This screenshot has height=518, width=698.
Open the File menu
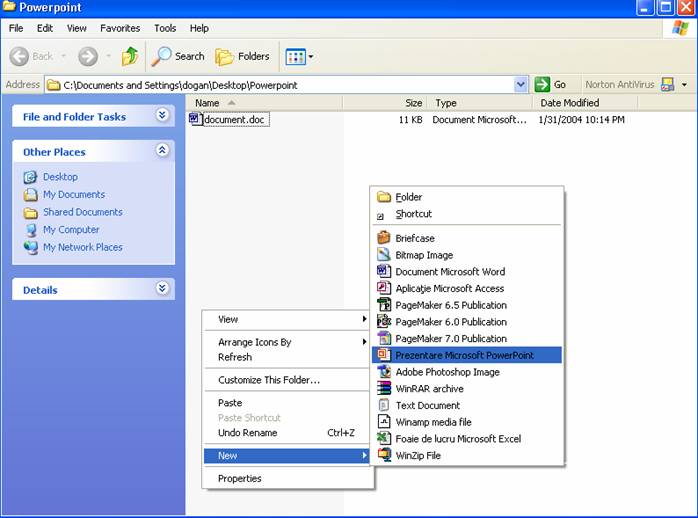(16, 28)
